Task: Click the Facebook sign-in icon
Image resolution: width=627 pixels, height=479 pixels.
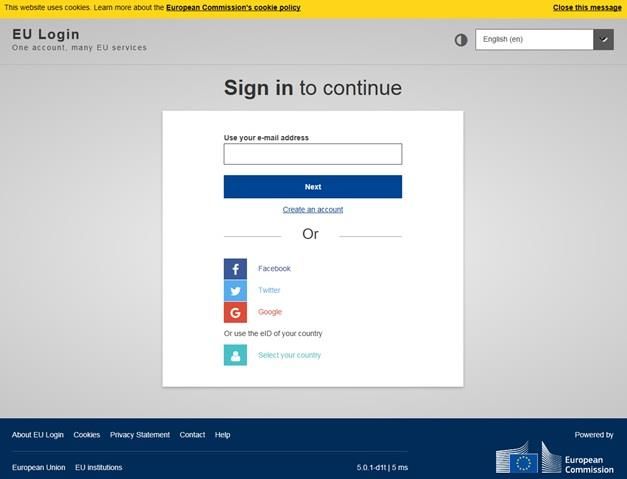Action: [235, 269]
